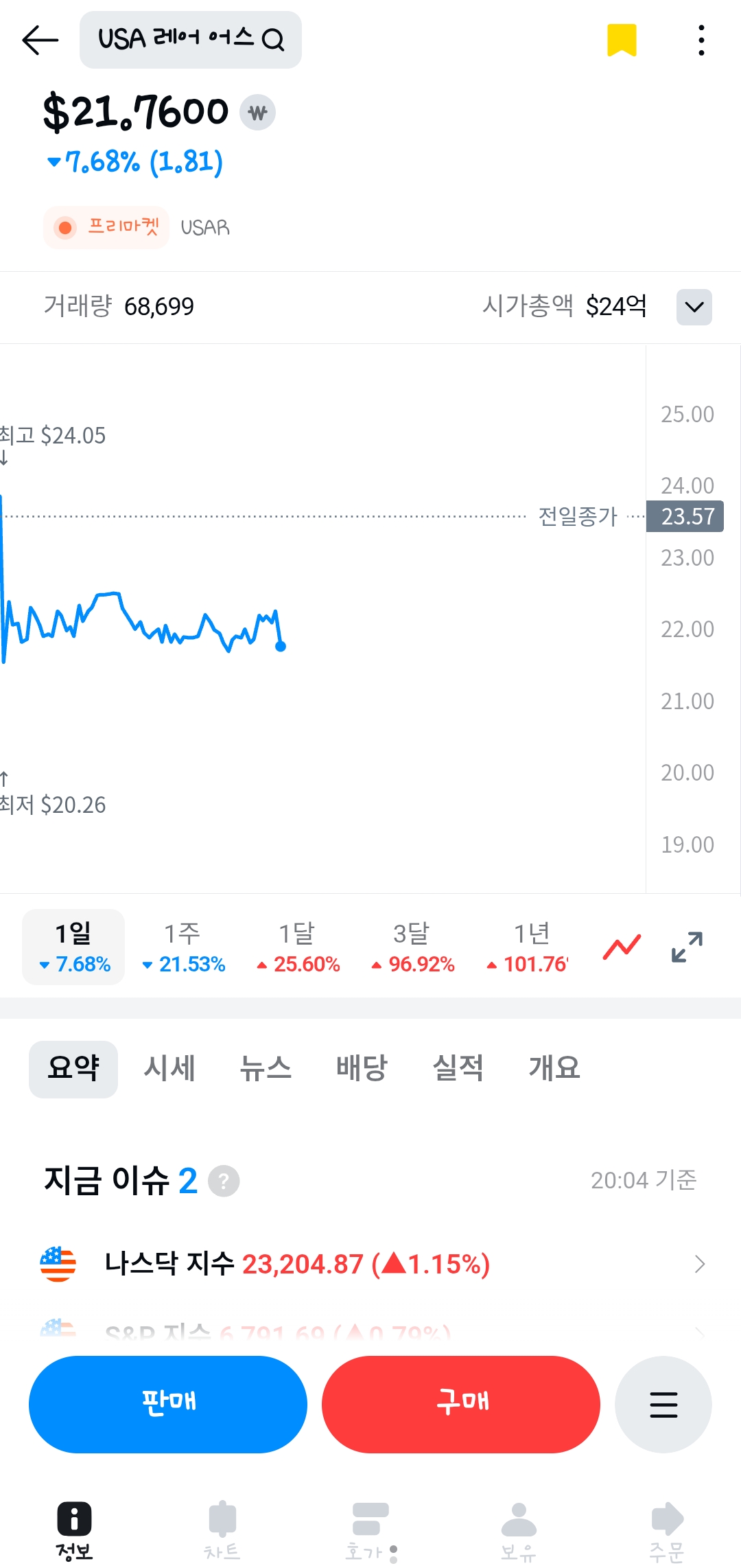Toggle the won currency switch icon
Viewport: 741px width, 1568px height.
point(257,112)
